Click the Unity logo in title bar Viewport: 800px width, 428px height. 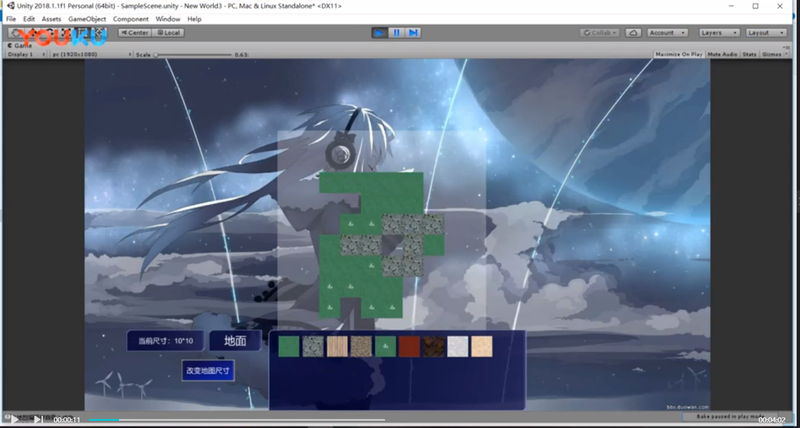point(10,6)
